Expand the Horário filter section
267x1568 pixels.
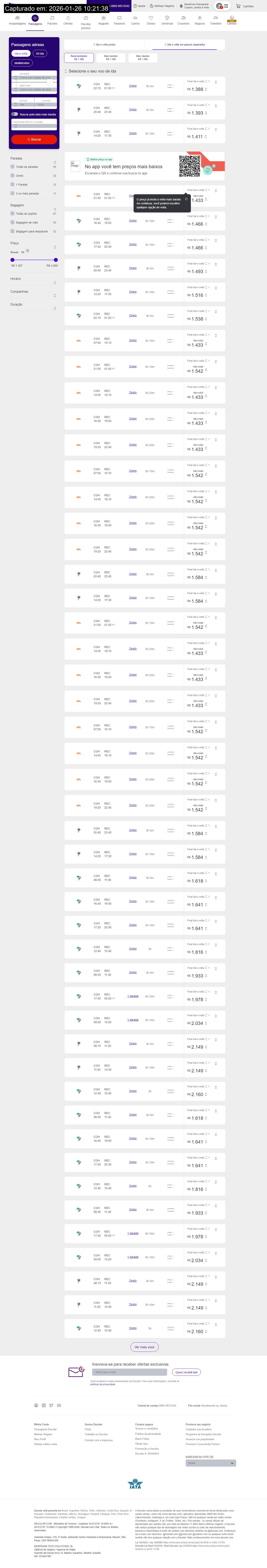[55, 282]
